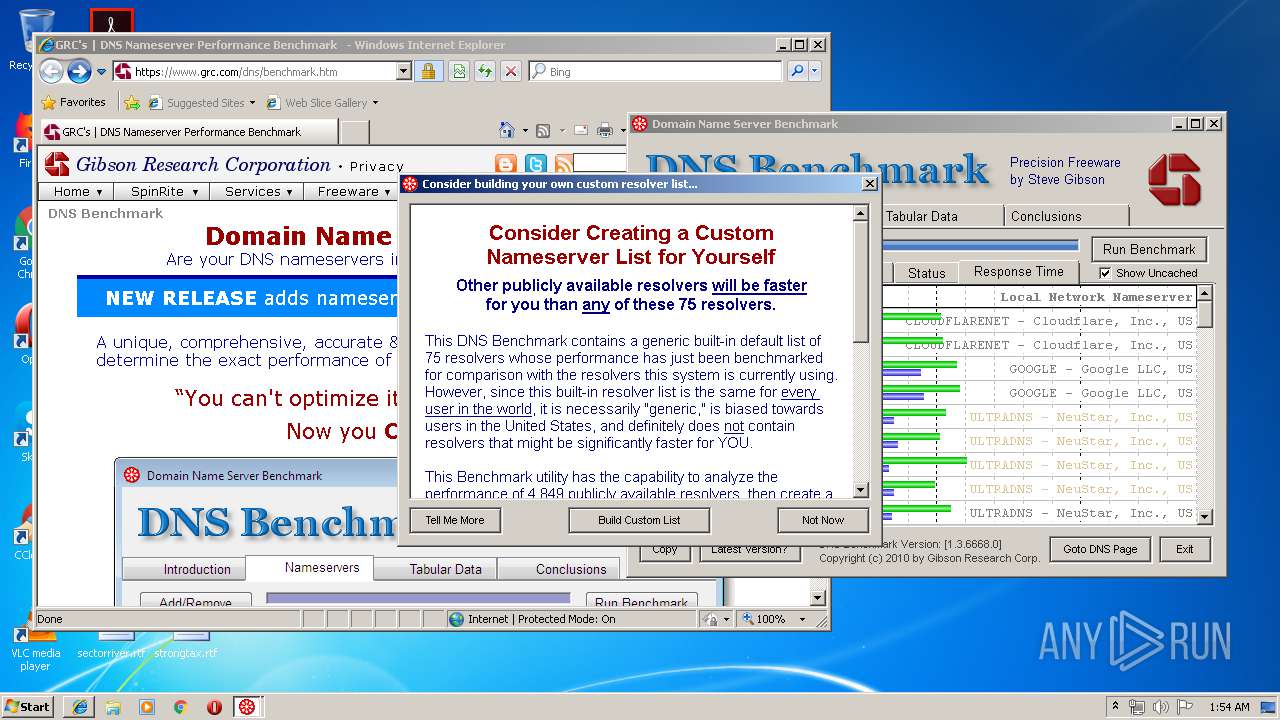Screen dimensions: 1280x720
Task: Click the network tray icon
Action: 1137,706
